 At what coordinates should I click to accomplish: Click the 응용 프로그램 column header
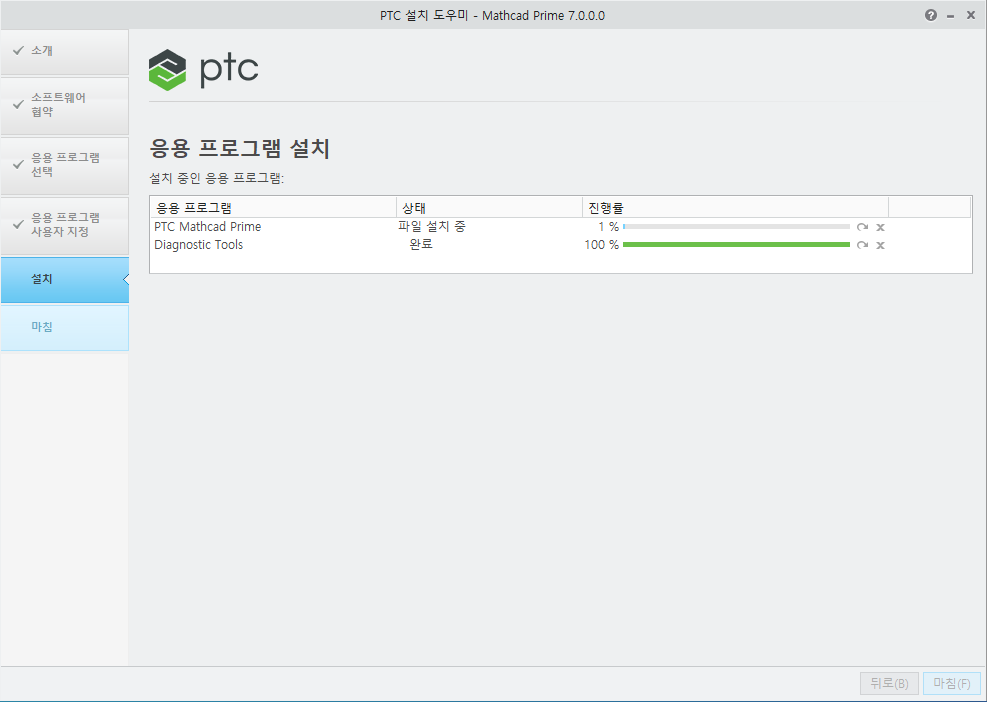(x=273, y=207)
